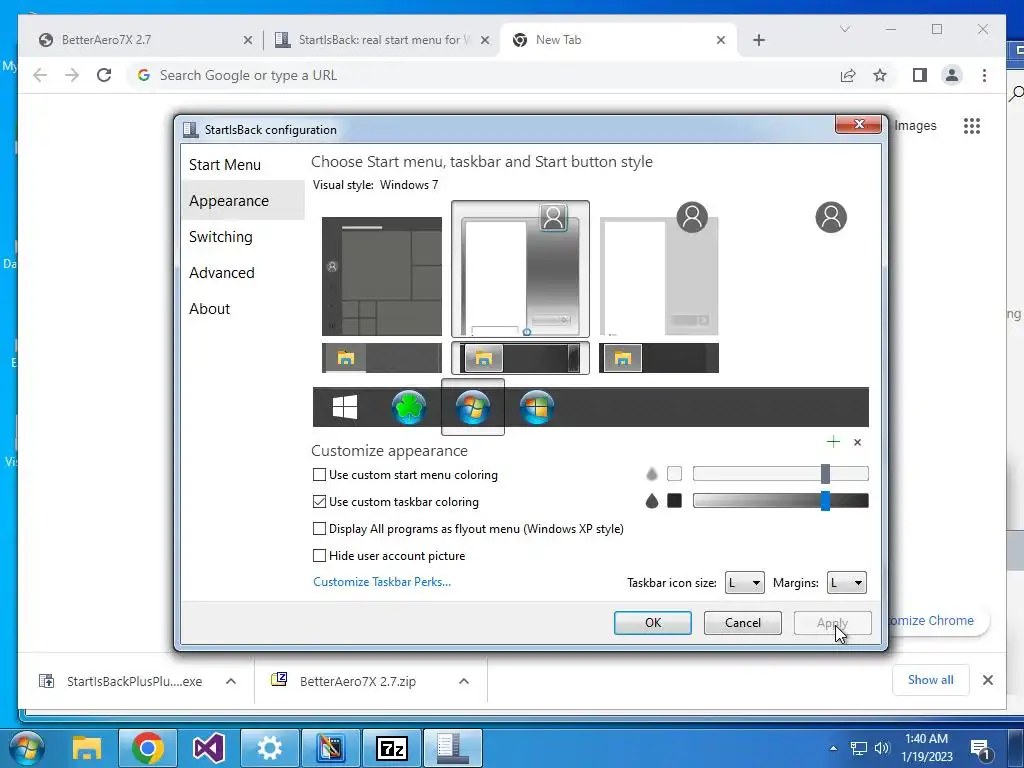Go to the Switching section
Screen dimensions: 1024x768
(x=221, y=236)
